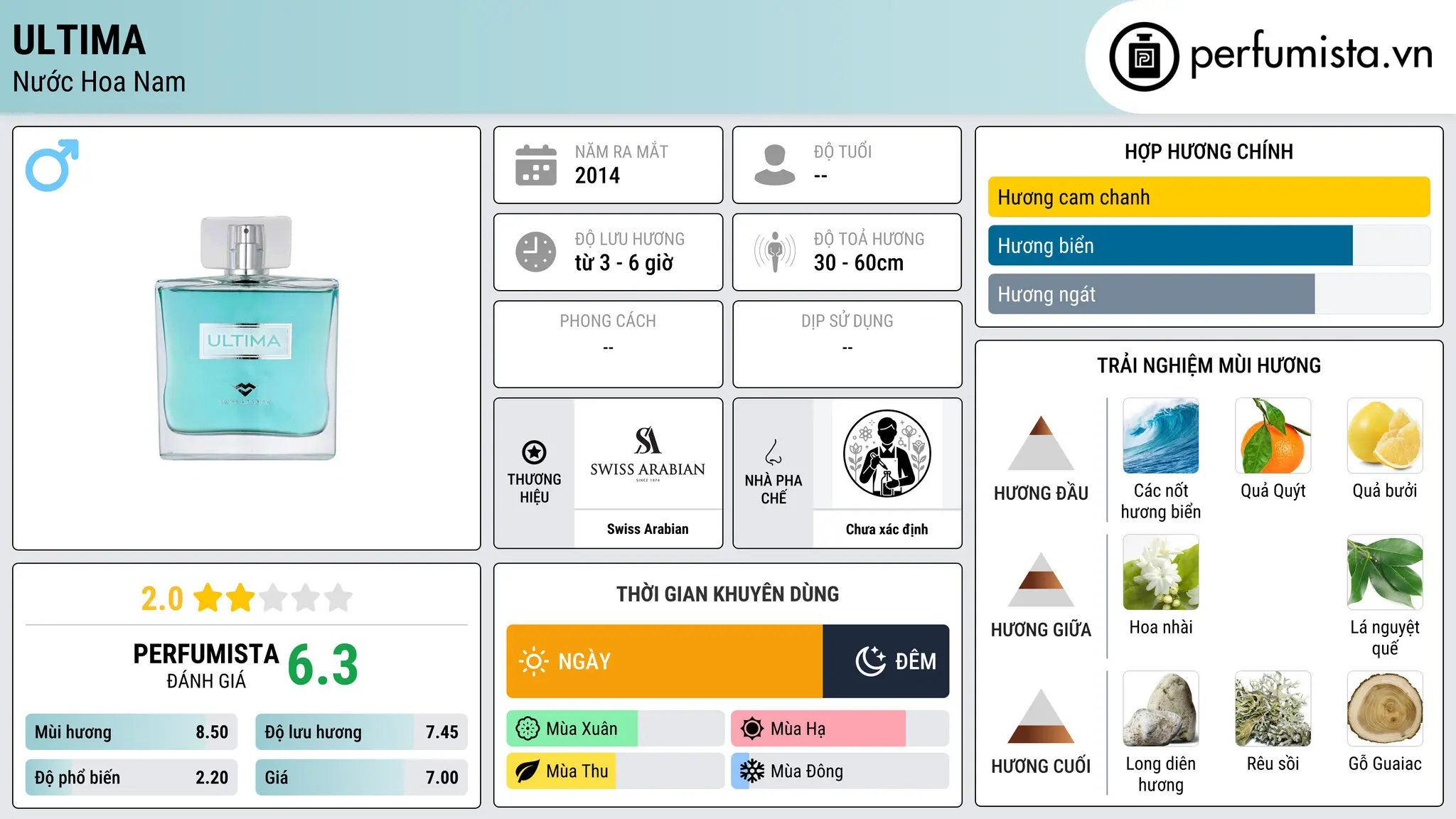Image resolution: width=1456 pixels, height=819 pixels.
Task: Click the fourth grey star in the rating
Action: click(x=306, y=598)
